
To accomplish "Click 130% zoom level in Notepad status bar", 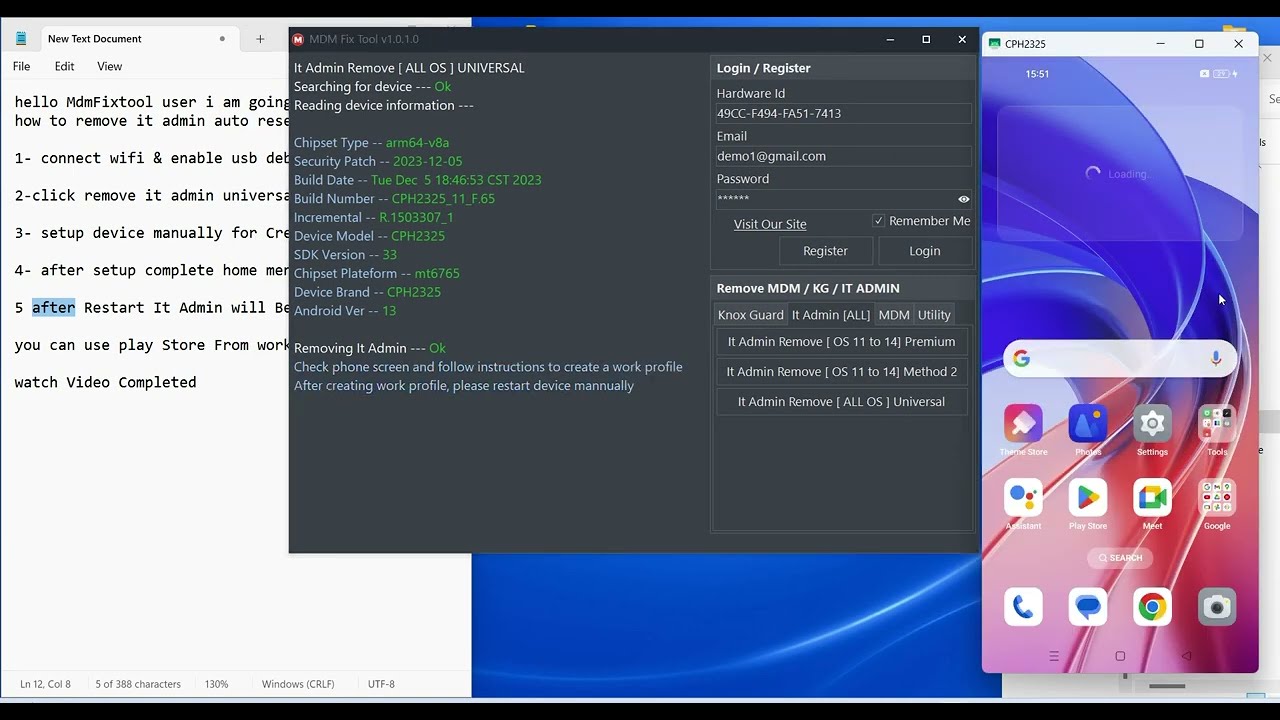I will click(217, 684).
